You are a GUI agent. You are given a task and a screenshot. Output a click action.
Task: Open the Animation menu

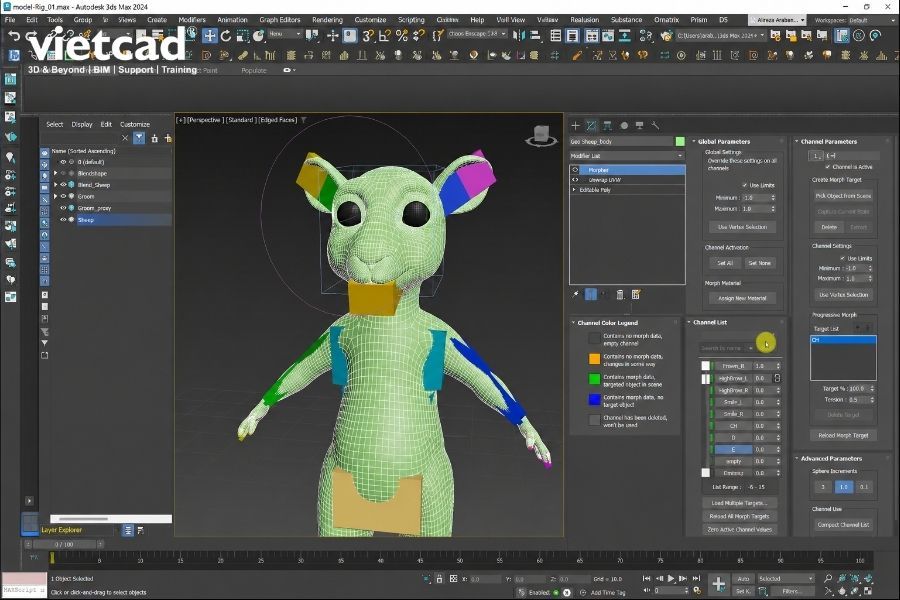pyautogui.click(x=232, y=20)
